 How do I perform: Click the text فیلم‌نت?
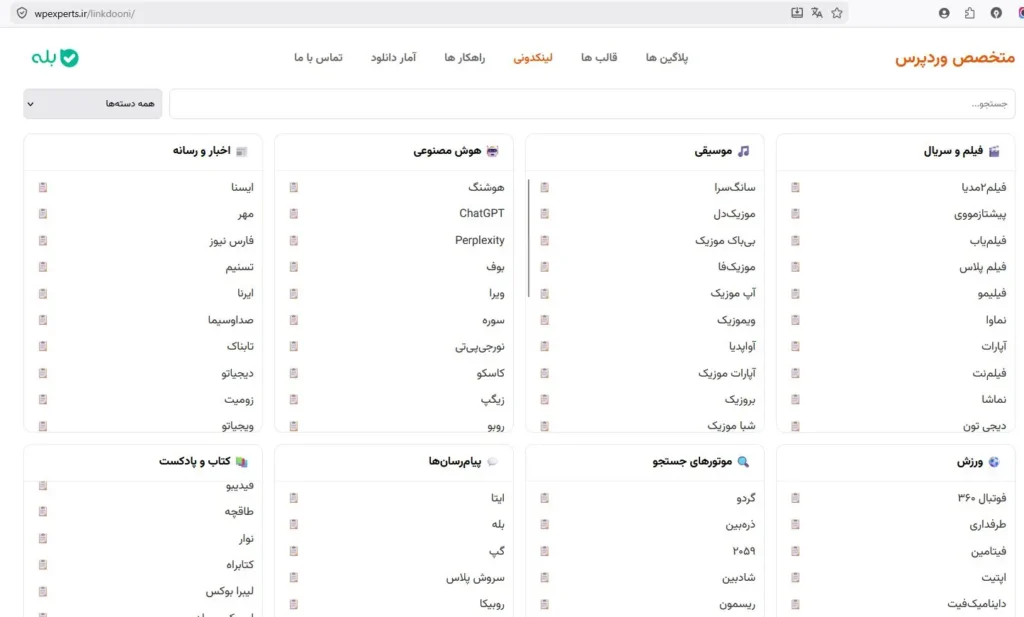coord(989,373)
